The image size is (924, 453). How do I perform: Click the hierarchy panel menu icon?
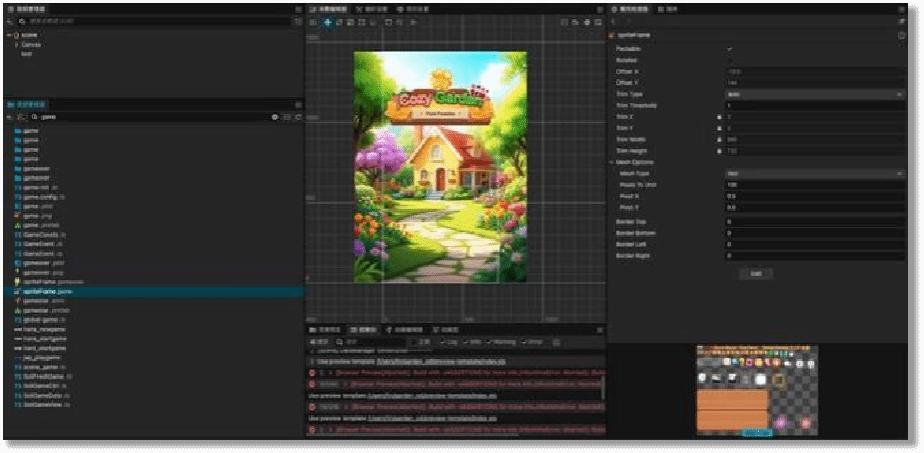click(x=298, y=9)
